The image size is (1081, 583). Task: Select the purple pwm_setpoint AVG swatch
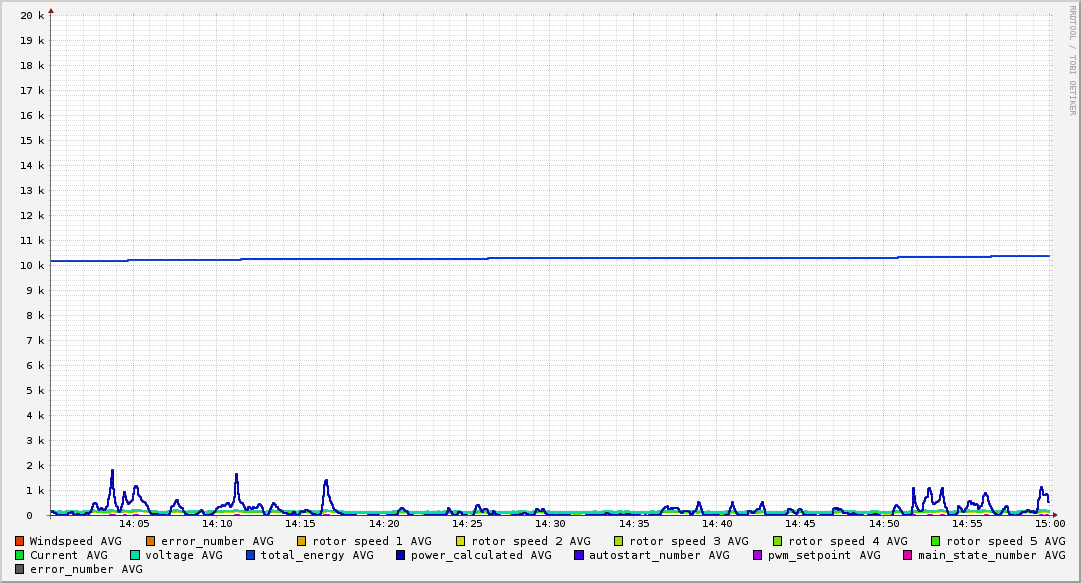[x=757, y=555]
